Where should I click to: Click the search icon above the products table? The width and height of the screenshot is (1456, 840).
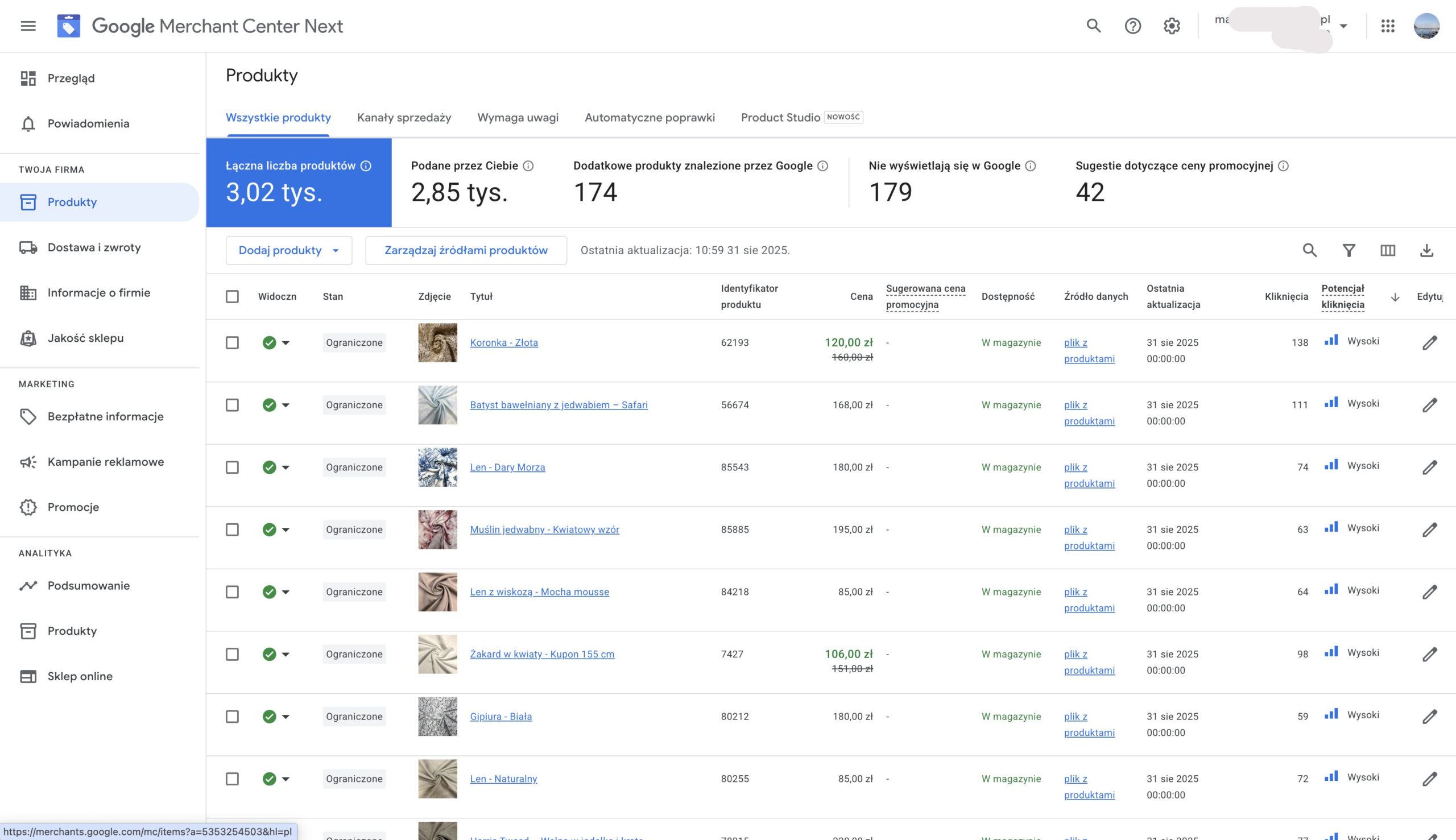point(1309,250)
